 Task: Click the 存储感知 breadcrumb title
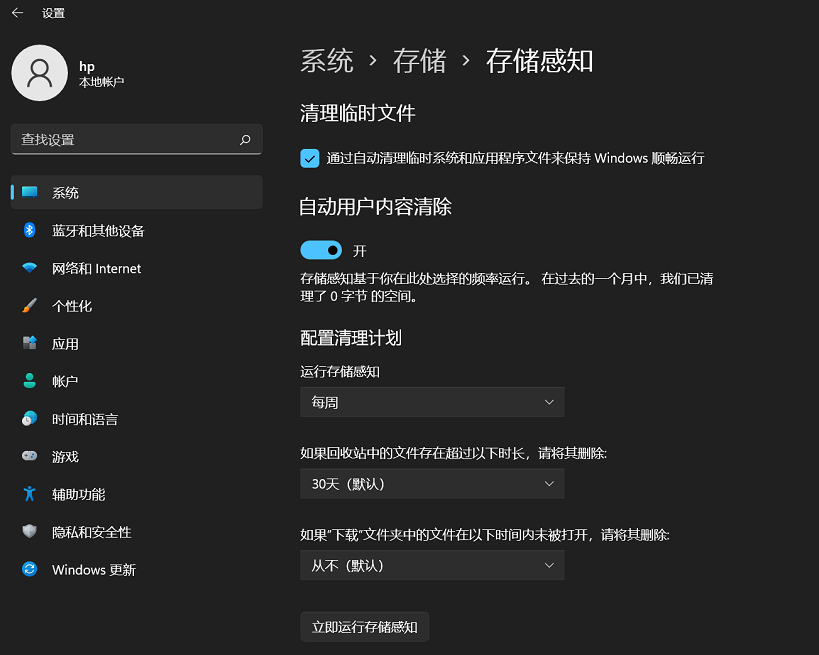[x=540, y=61]
